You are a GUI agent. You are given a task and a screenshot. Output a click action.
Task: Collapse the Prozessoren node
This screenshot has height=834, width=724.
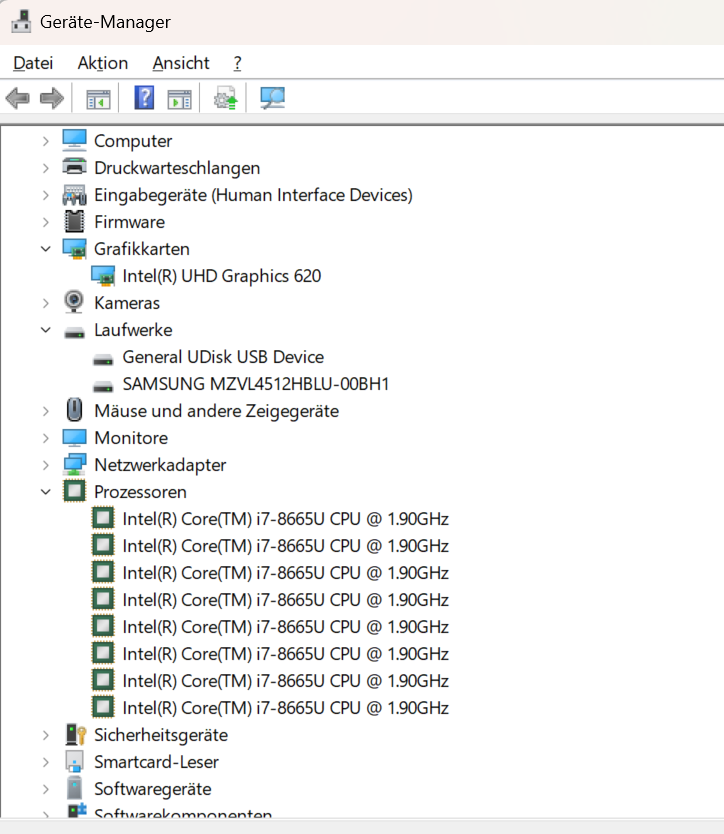(x=46, y=492)
